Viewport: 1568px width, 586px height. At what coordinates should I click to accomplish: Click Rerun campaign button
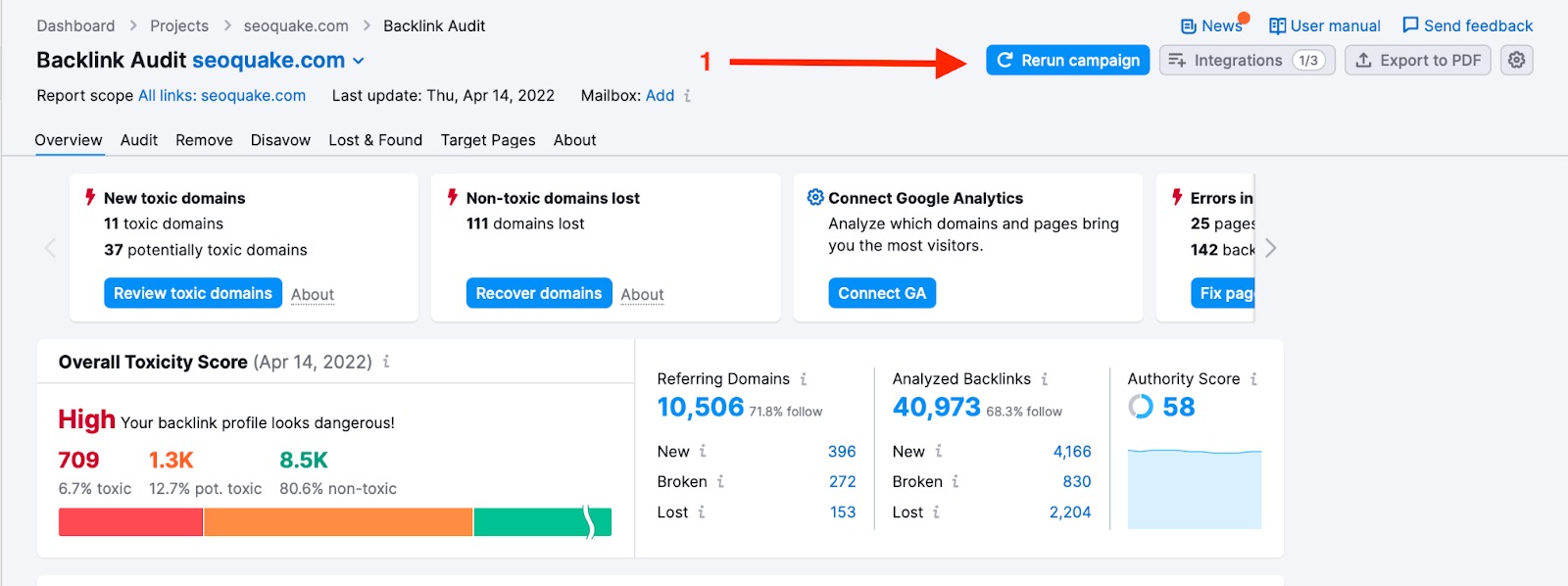coord(1067,60)
